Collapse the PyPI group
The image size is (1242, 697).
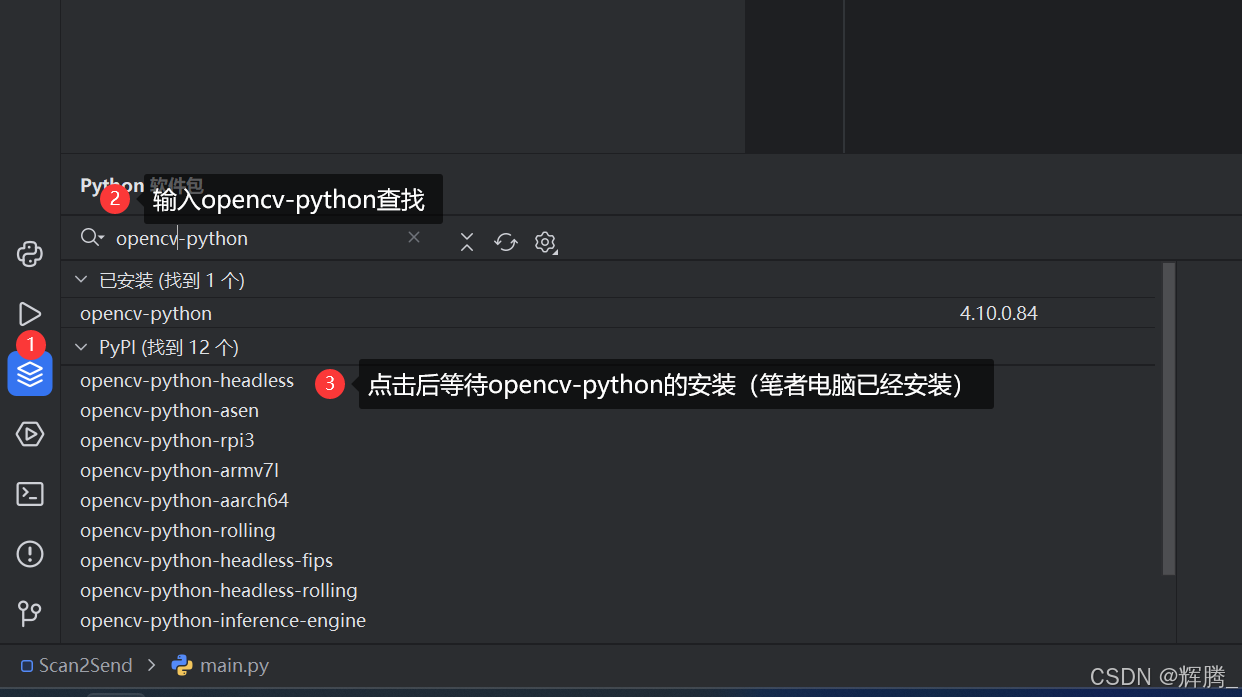[81, 347]
